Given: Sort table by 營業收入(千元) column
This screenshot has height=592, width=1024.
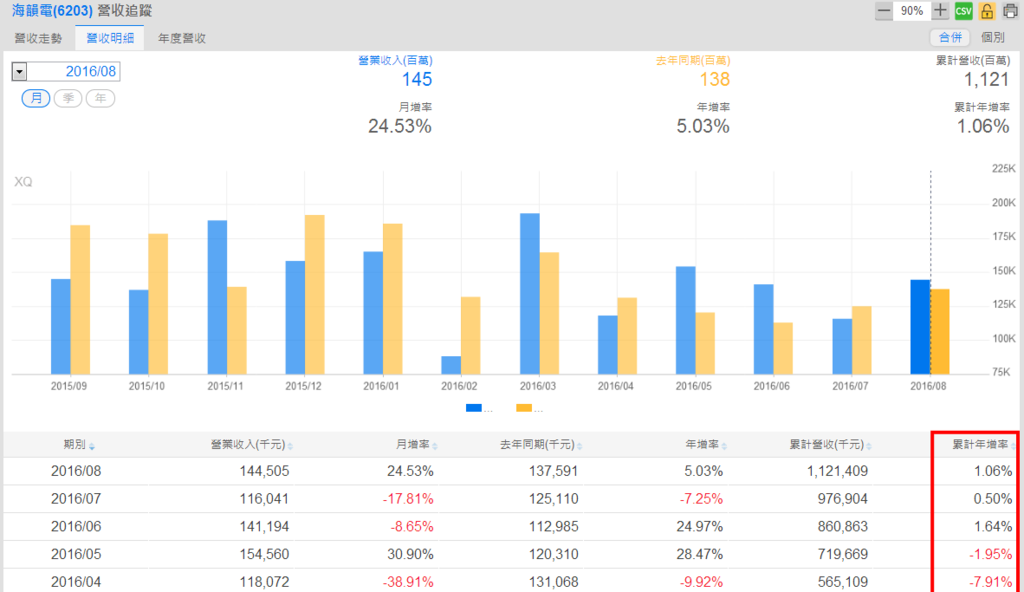Looking at the screenshot, I should tap(251, 445).
